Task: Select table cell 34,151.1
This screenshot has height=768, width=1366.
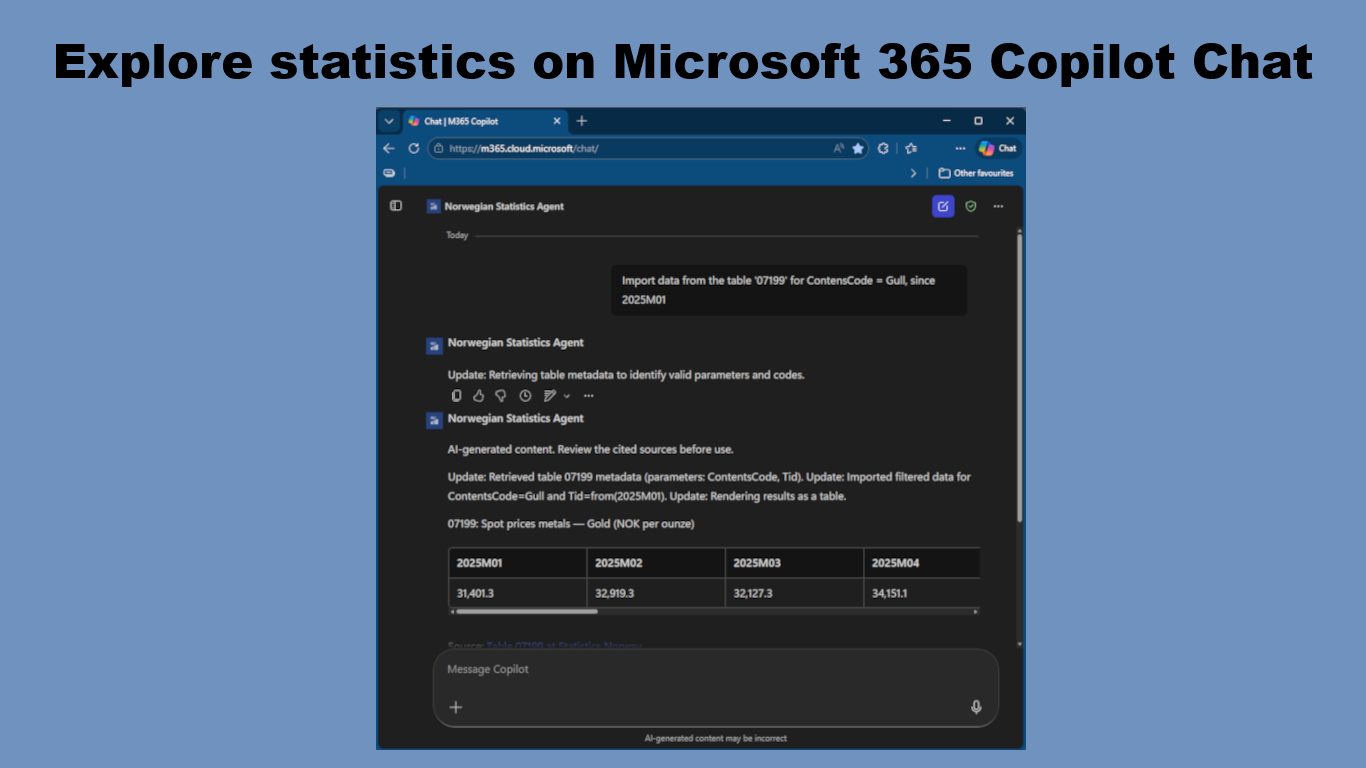Action: (x=921, y=593)
